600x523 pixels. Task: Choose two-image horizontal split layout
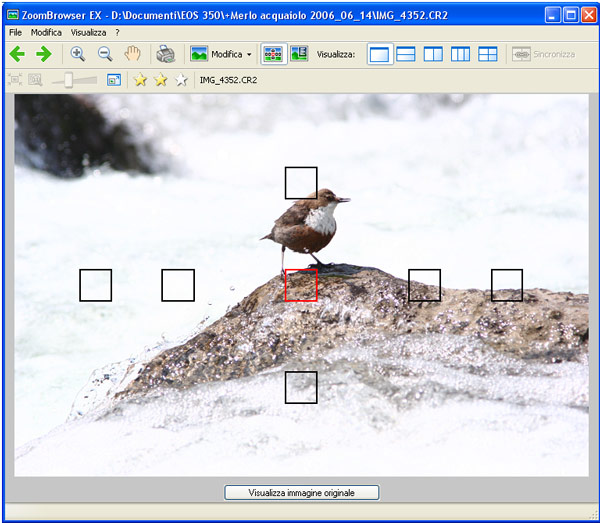click(406, 54)
